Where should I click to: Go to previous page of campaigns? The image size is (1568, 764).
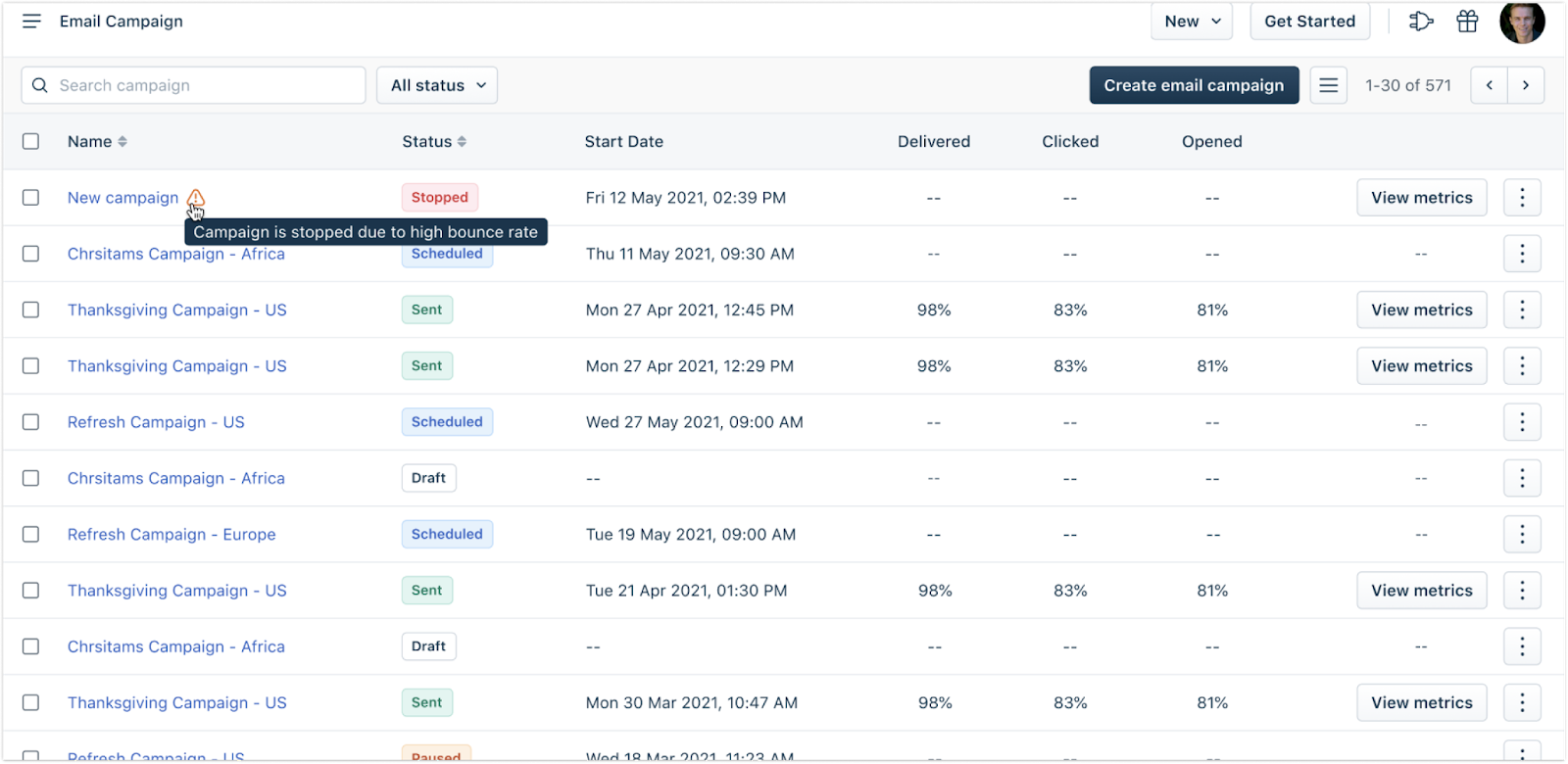point(1490,85)
